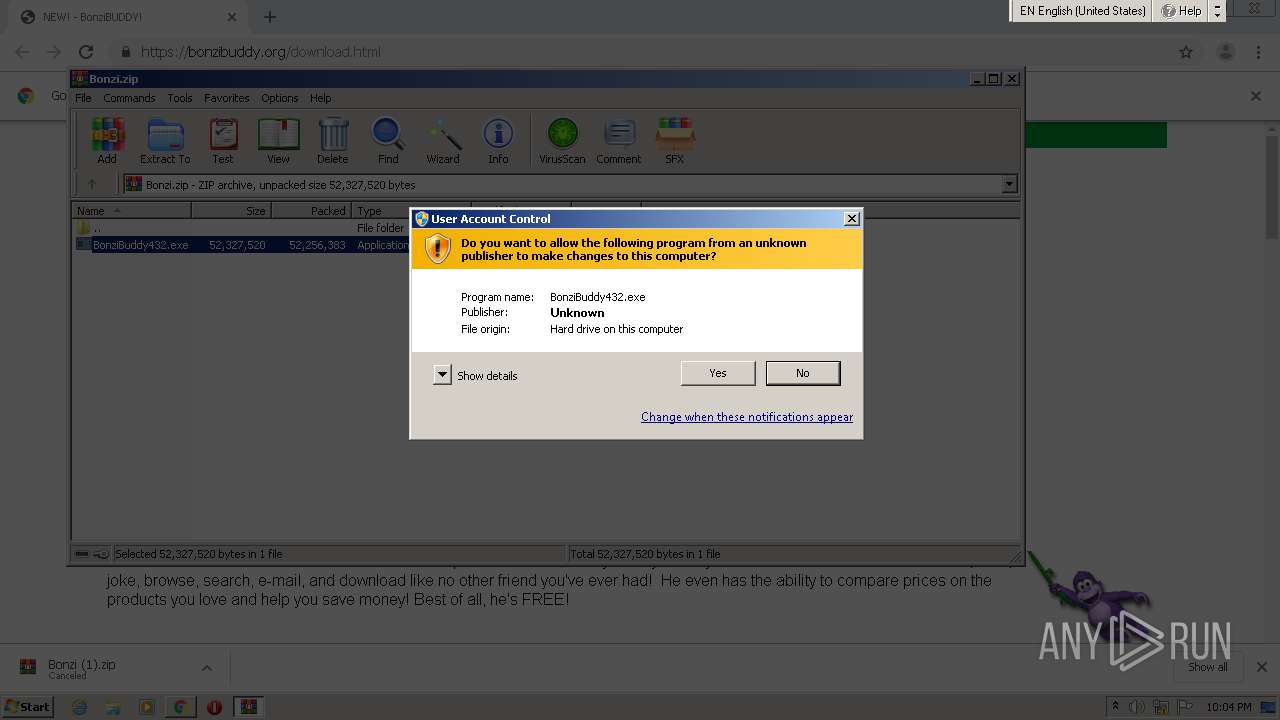Dismiss the Chrome infobar with X
Viewport: 1280px width, 720px height.
[x=1256, y=96]
